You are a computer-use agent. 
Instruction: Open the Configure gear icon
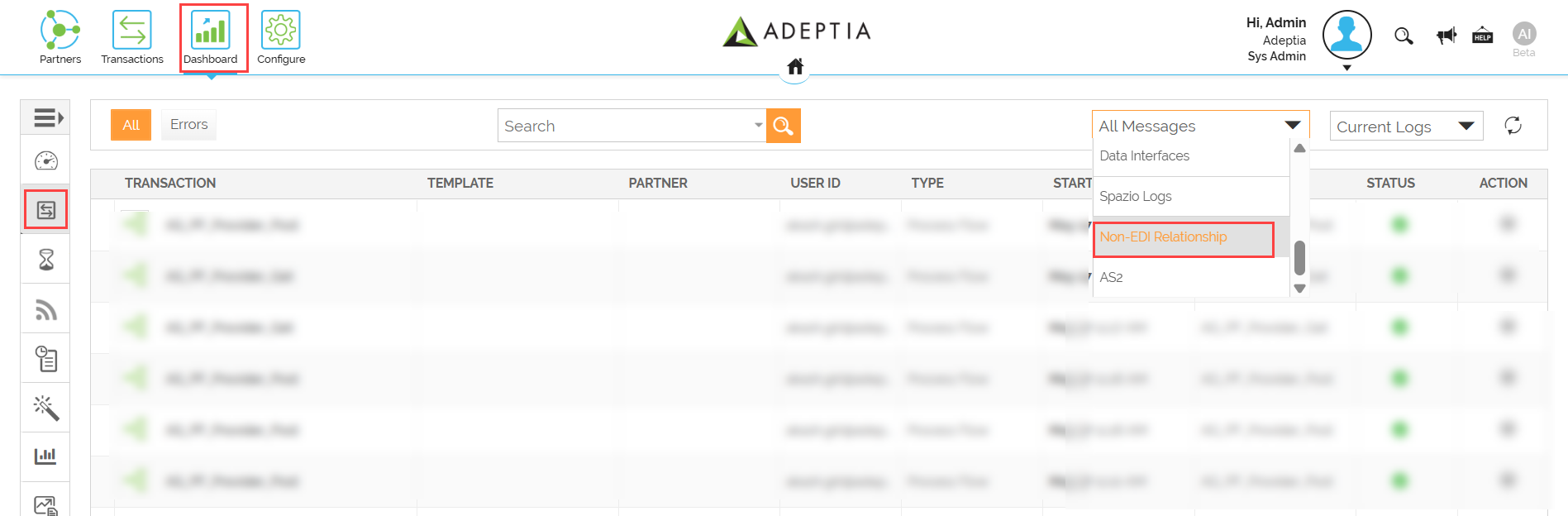click(x=281, y=31)
